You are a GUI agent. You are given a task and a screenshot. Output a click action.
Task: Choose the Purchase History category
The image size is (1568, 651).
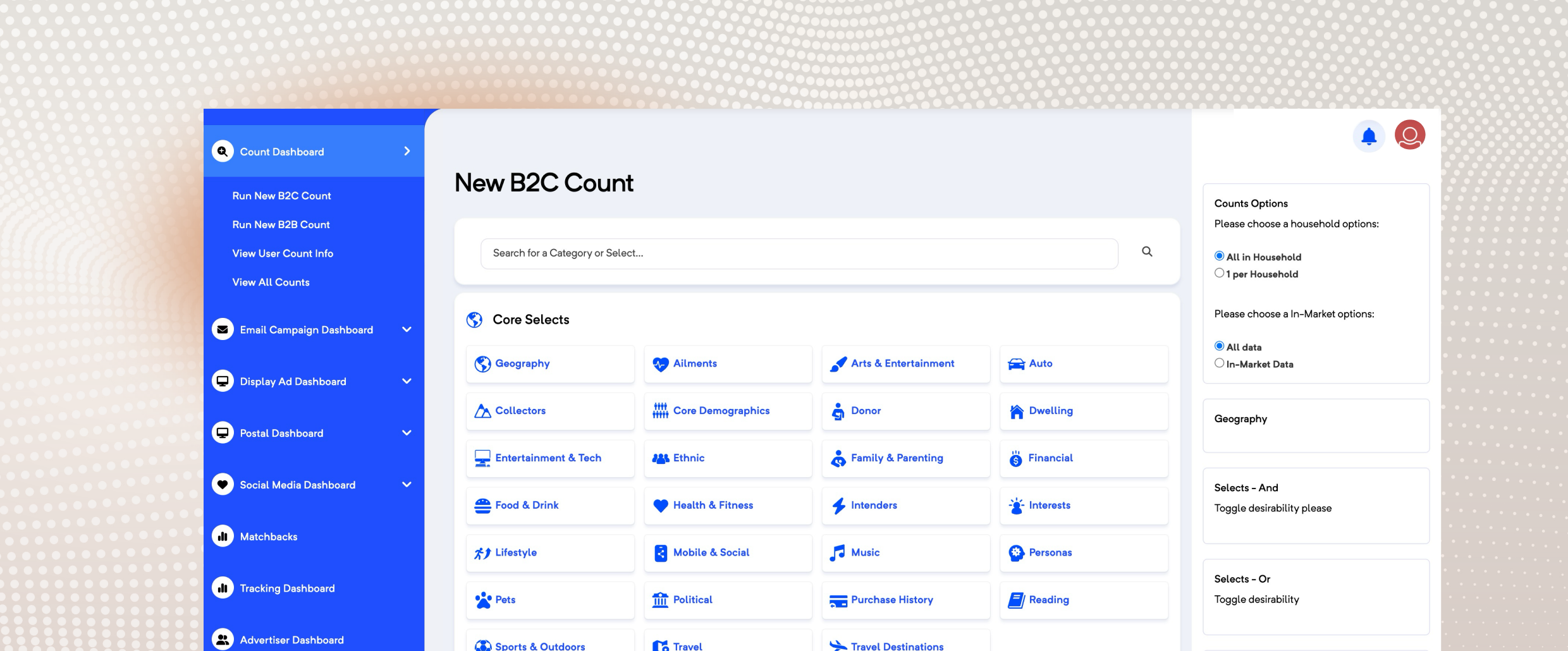[905, 600]
